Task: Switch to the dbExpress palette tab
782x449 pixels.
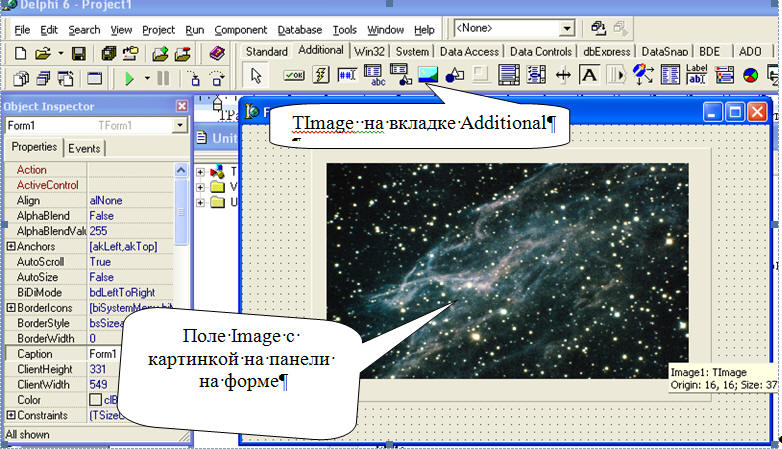Action: tap(607, 51)
